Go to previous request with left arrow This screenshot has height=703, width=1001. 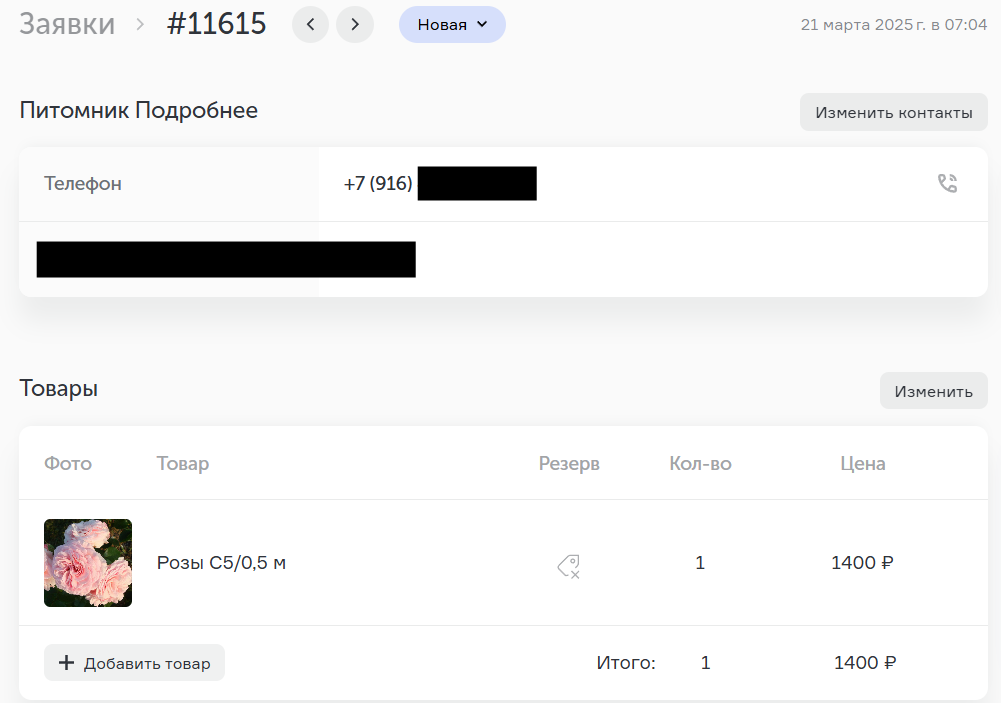[311, 25]
